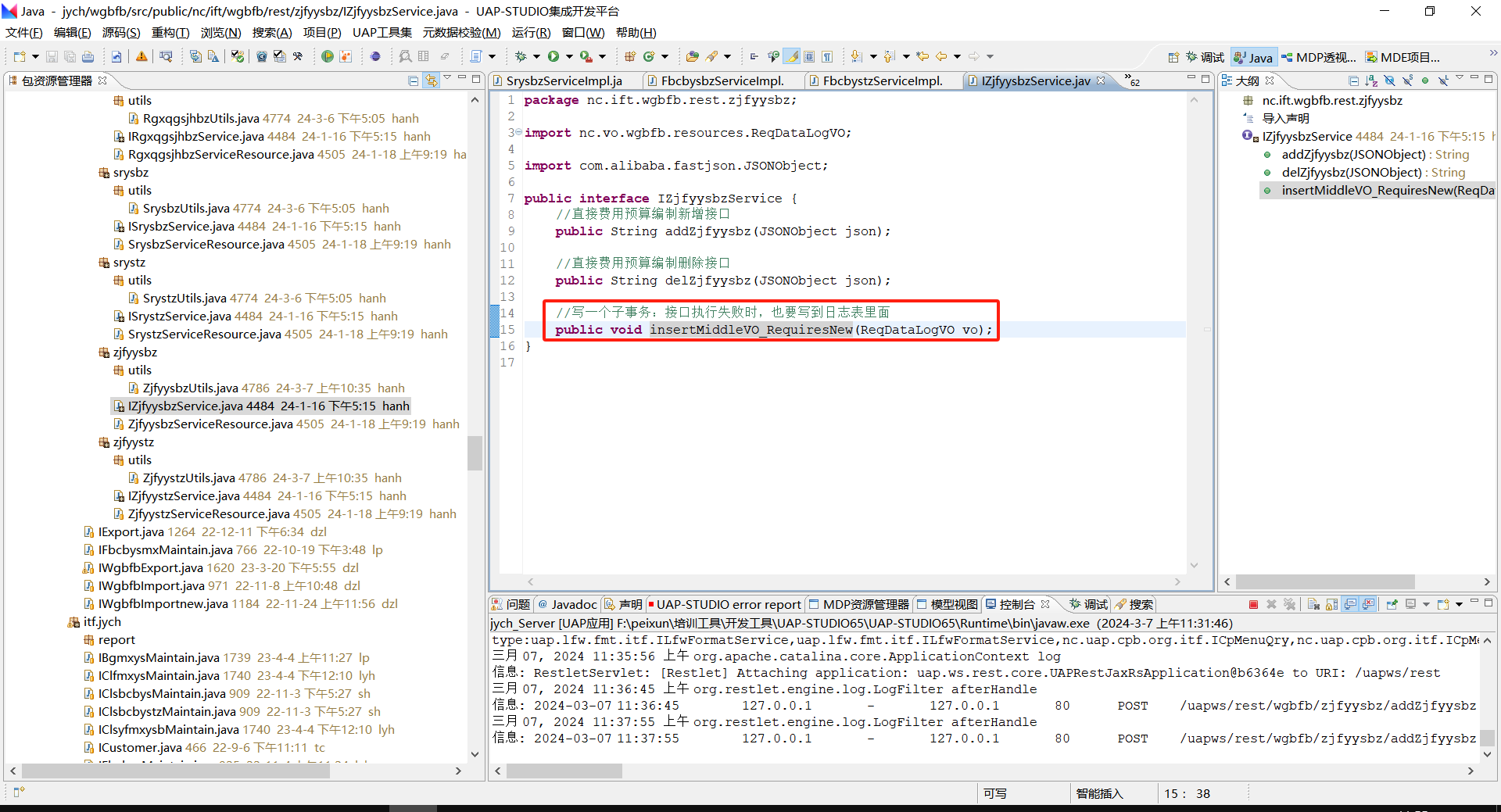Open the UAP工具集 menu

click(382, 32)
